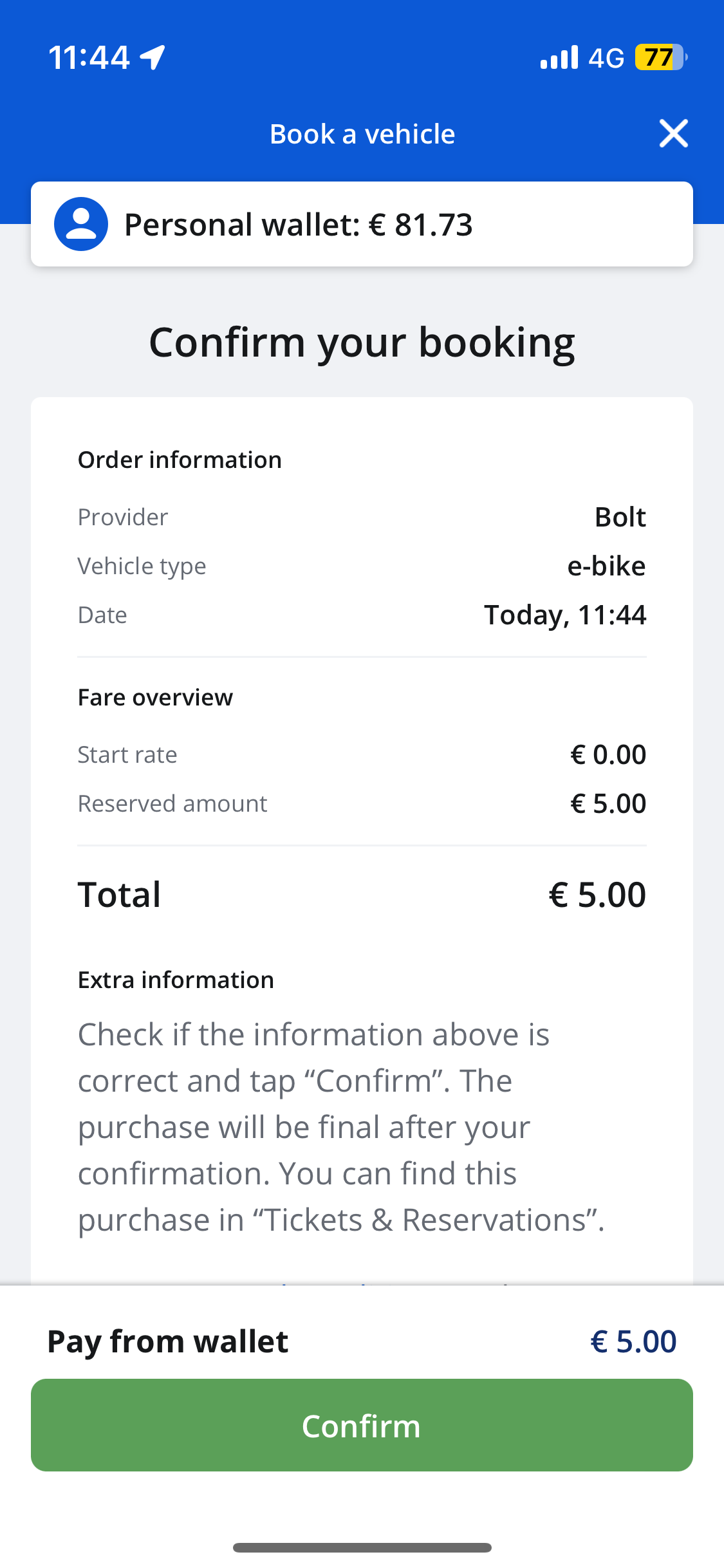Tap the cellular signal bars icon
This screenshot has height=1568, width=724.
coord(559,57)
